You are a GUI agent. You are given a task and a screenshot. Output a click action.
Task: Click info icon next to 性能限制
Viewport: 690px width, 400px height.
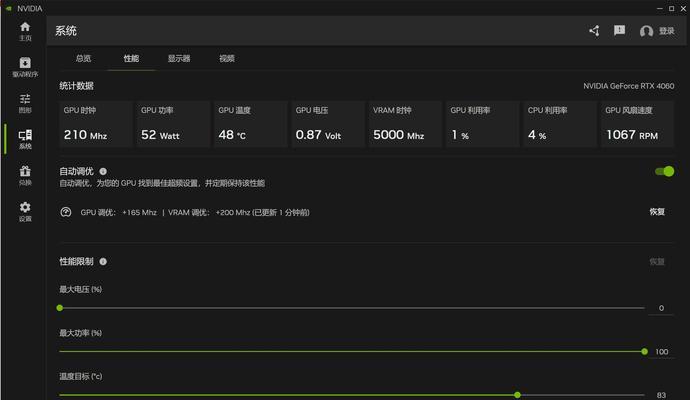pos(103,261)
